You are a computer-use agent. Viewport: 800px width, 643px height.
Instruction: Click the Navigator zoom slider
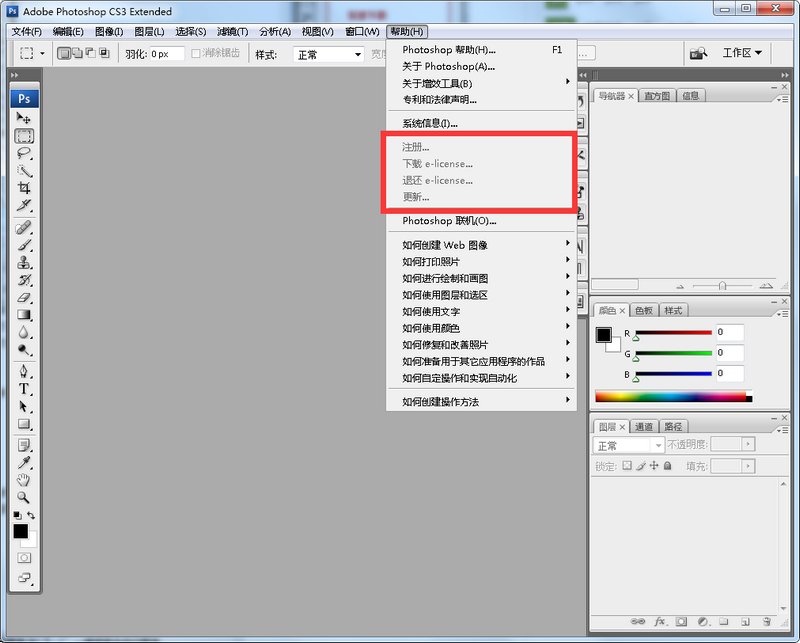click(722, 286)
